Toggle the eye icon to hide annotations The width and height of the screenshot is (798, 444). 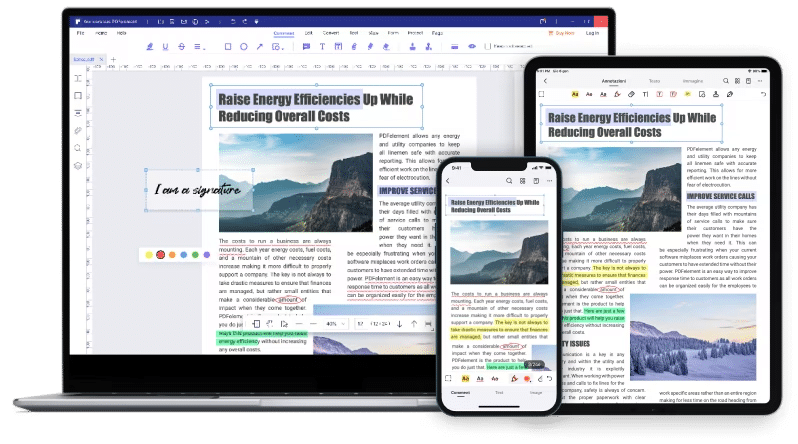[472, 46]
